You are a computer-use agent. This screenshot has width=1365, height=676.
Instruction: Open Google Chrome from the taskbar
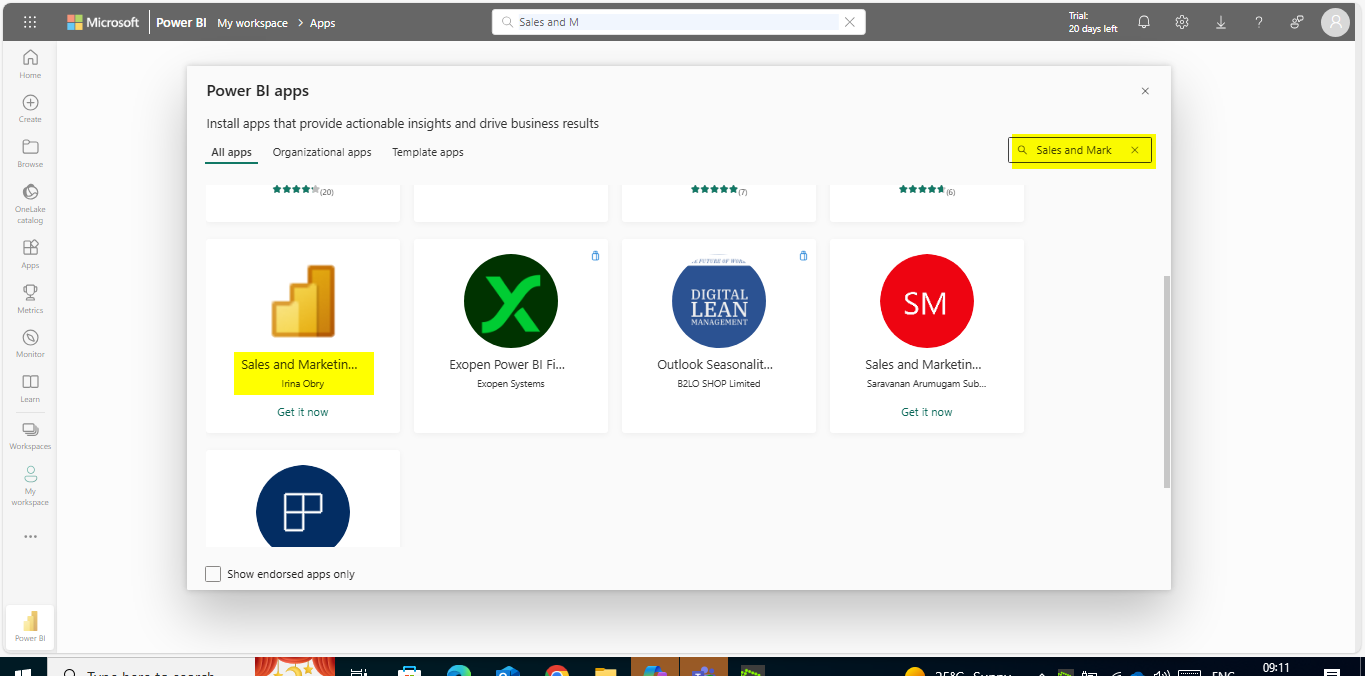point(557,670)
